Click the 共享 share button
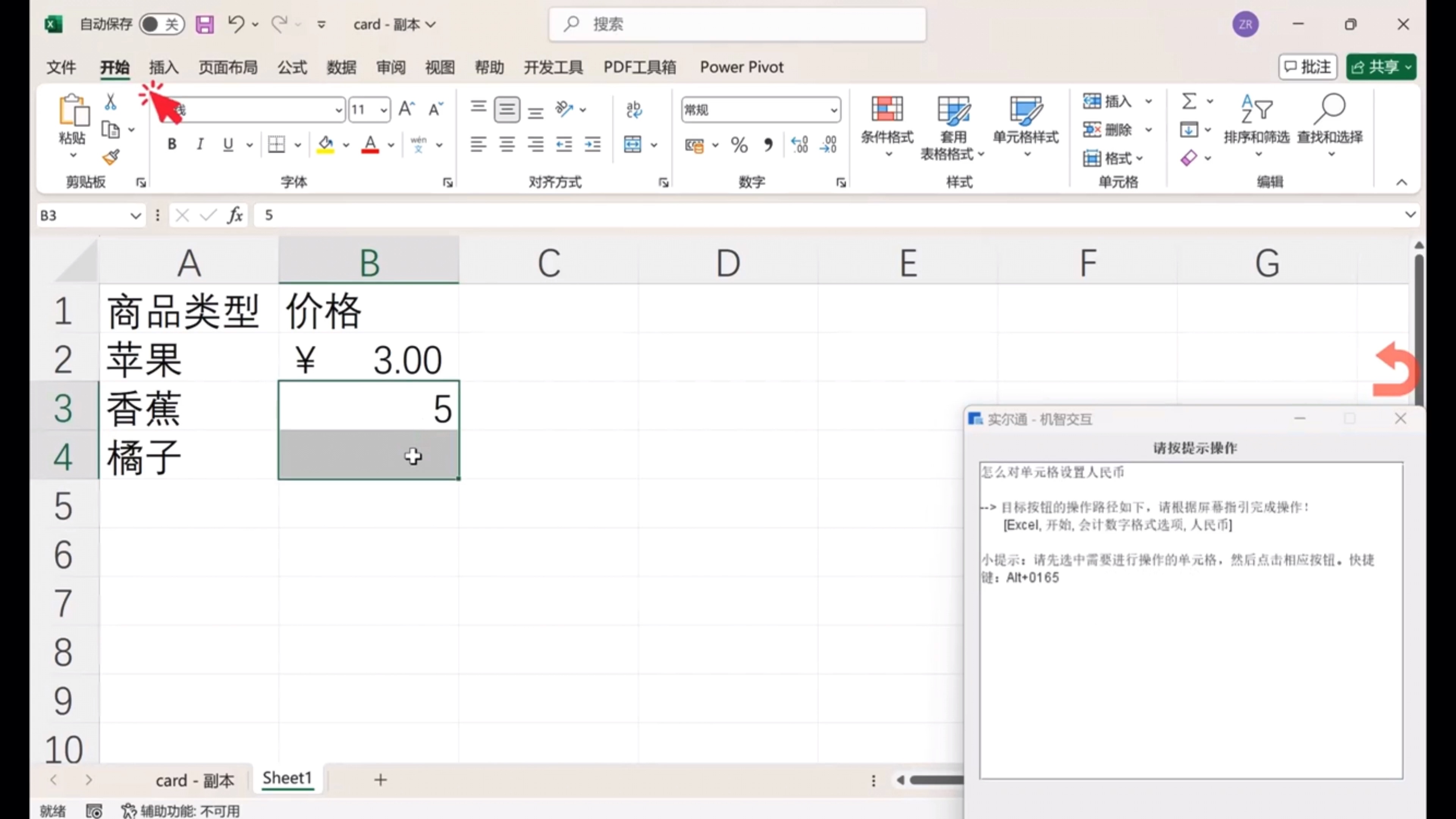The image size is (1456, 819). (1381, 67)
